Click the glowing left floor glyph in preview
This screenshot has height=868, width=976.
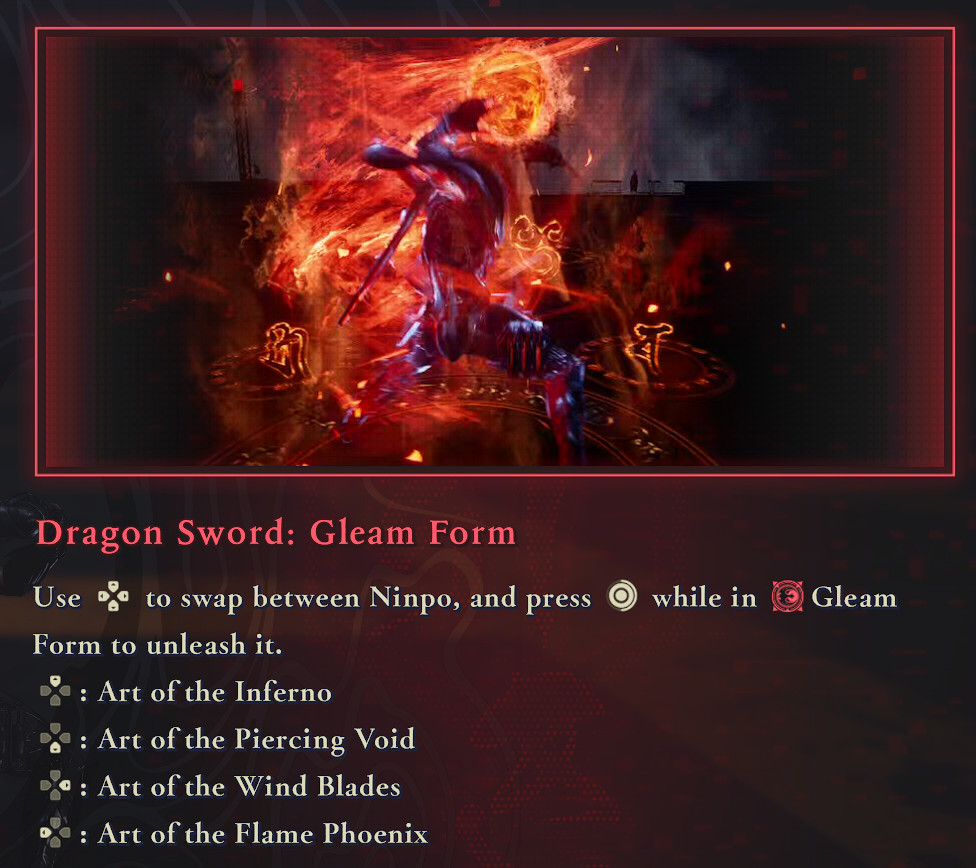pos(286,352)
